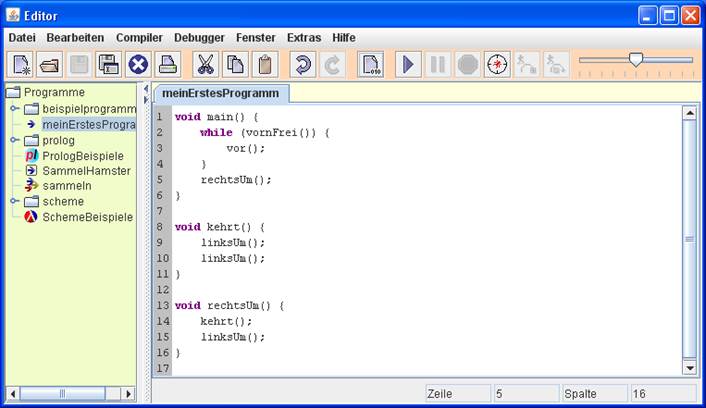
Task: Click the undo arrow icon
Action: tap(302, 65)
